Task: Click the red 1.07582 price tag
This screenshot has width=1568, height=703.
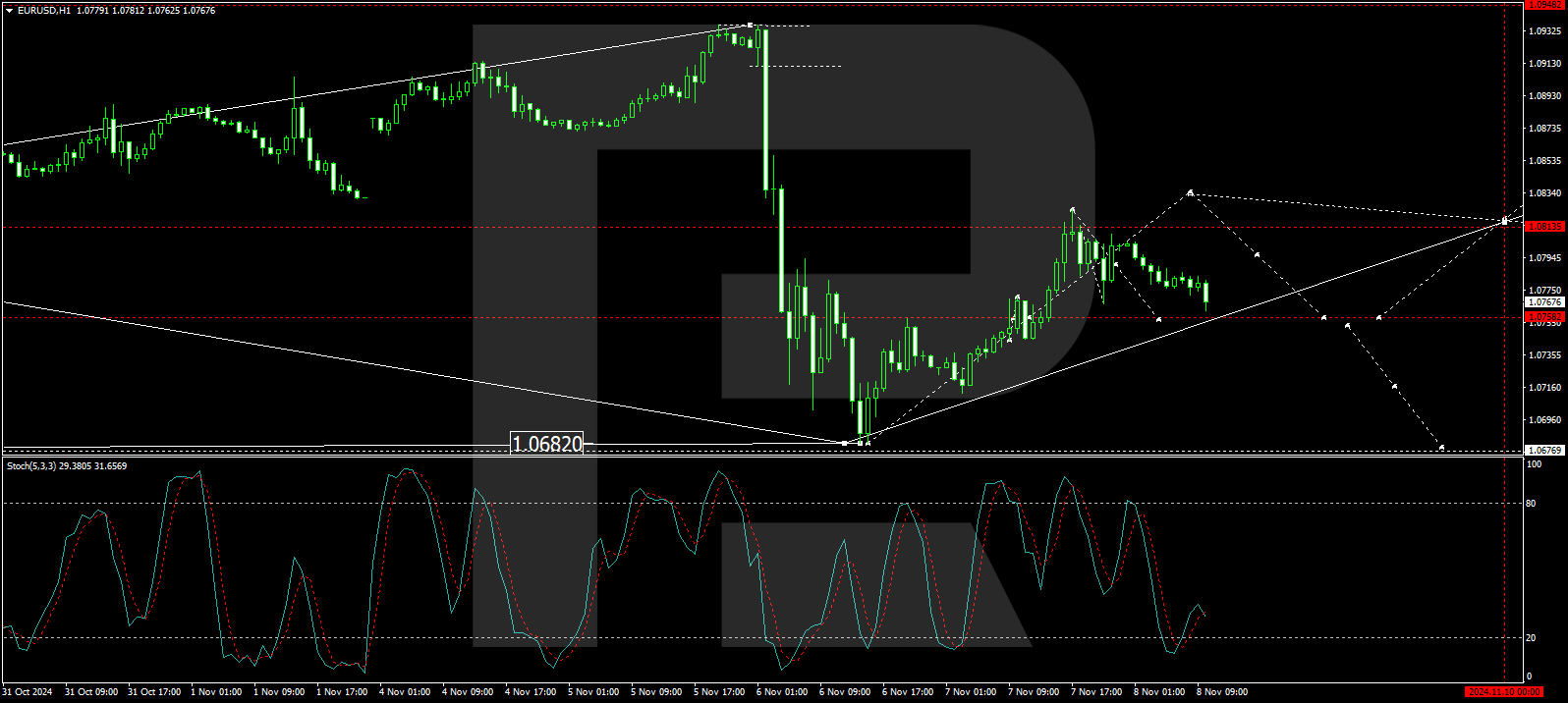Action: [1544, 317]
